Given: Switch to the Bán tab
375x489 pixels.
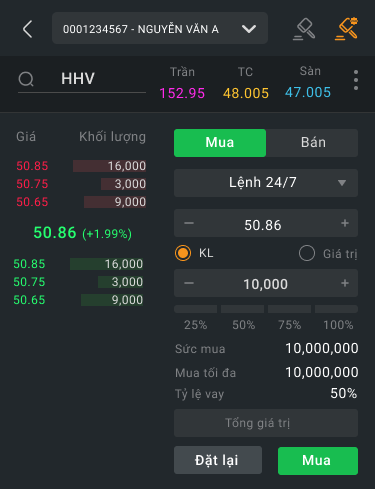Looking at the screenshot, I should pos(312,143).
